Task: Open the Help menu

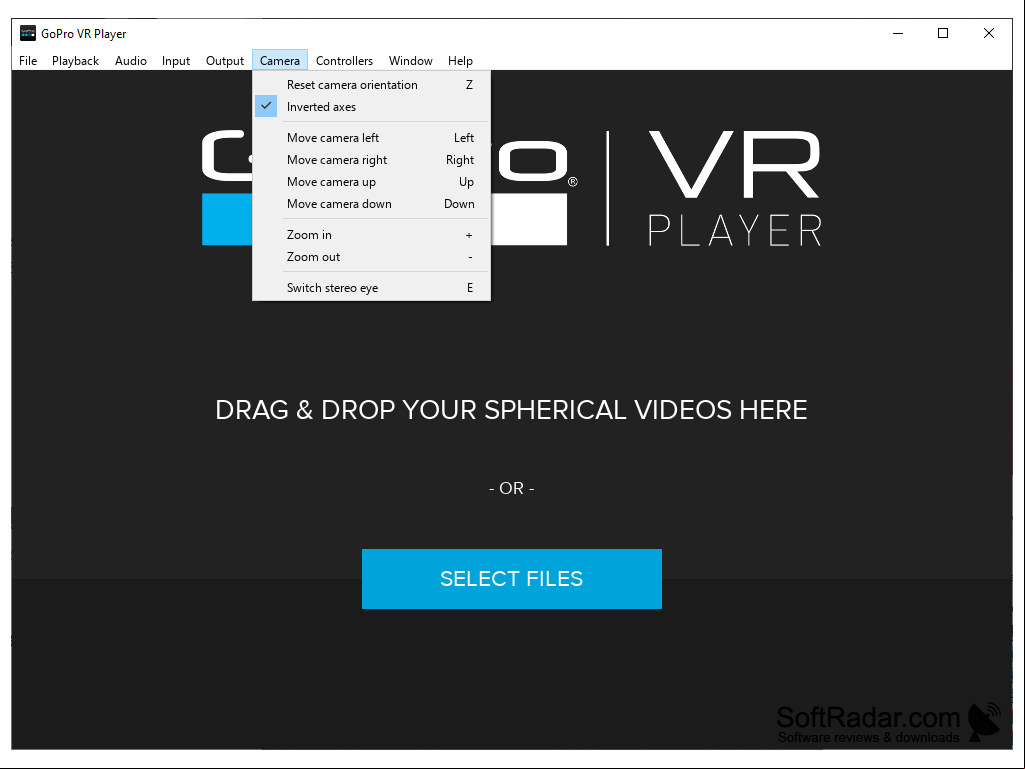Action: click(460, 61)
